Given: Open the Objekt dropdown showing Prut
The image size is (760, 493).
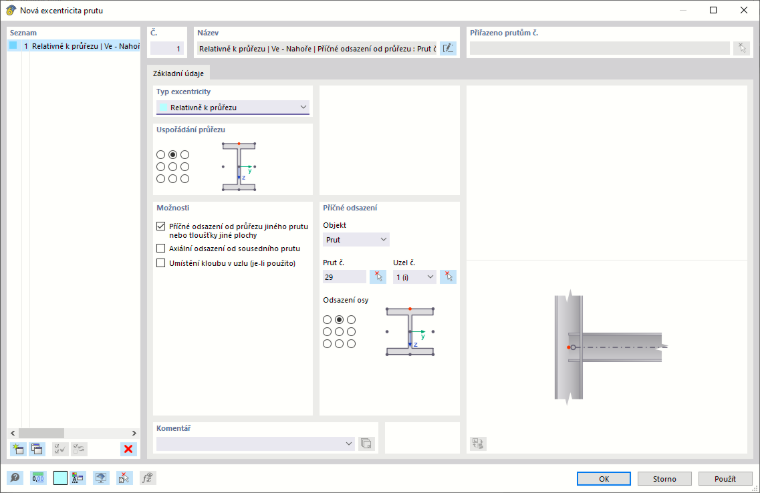Looking at the screenshot, I should pyautogui.click(x=356, y=239).
